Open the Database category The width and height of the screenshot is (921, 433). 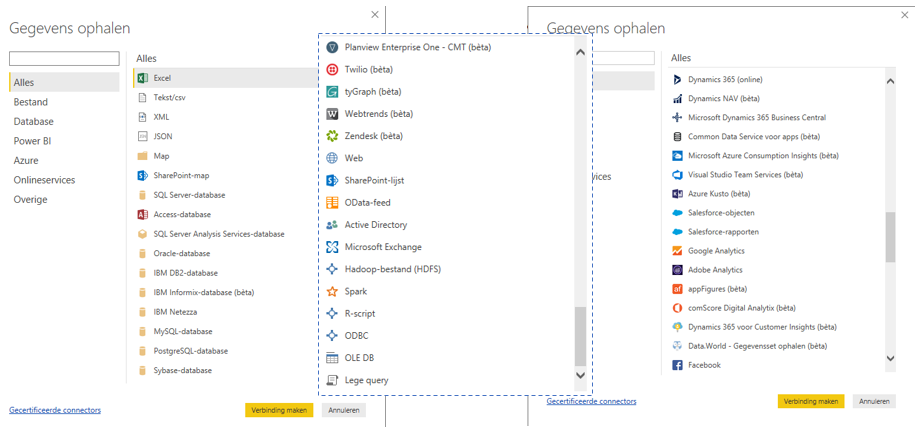pyautogui.click(x=33, y=122)
